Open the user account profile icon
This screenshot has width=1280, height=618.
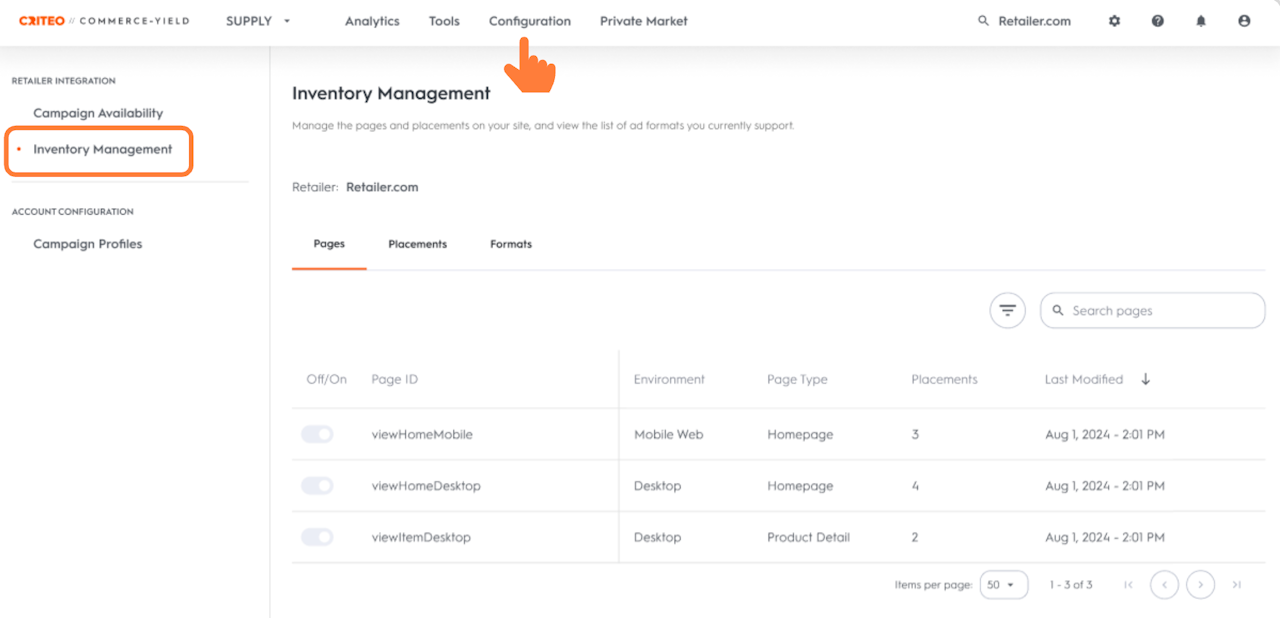1244,21
